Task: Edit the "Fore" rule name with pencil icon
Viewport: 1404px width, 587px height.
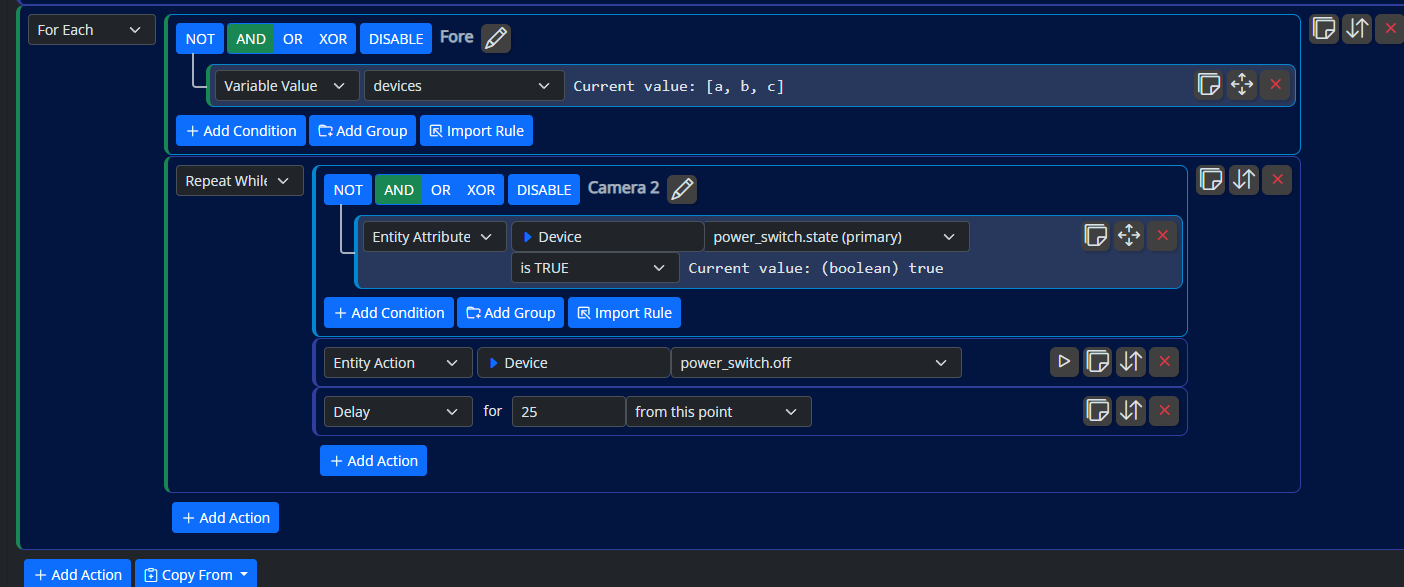Action: click(496, 36)
